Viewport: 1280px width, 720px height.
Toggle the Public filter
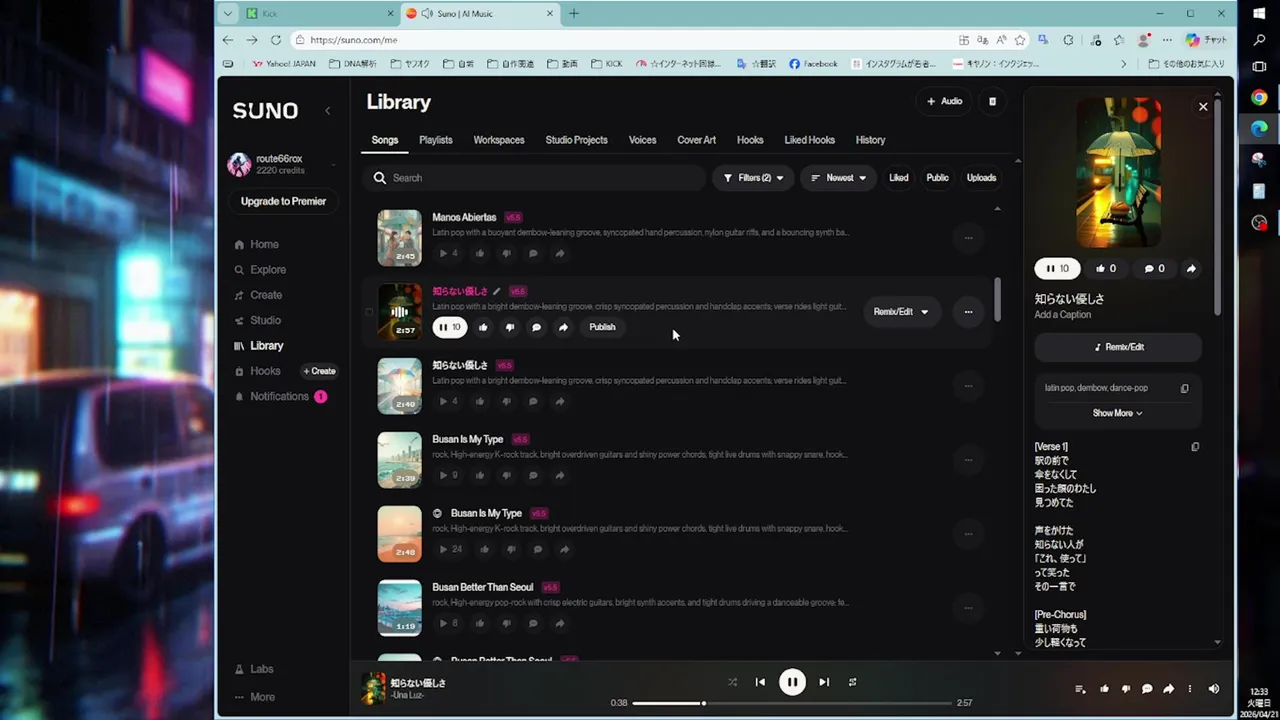[937, 178]
